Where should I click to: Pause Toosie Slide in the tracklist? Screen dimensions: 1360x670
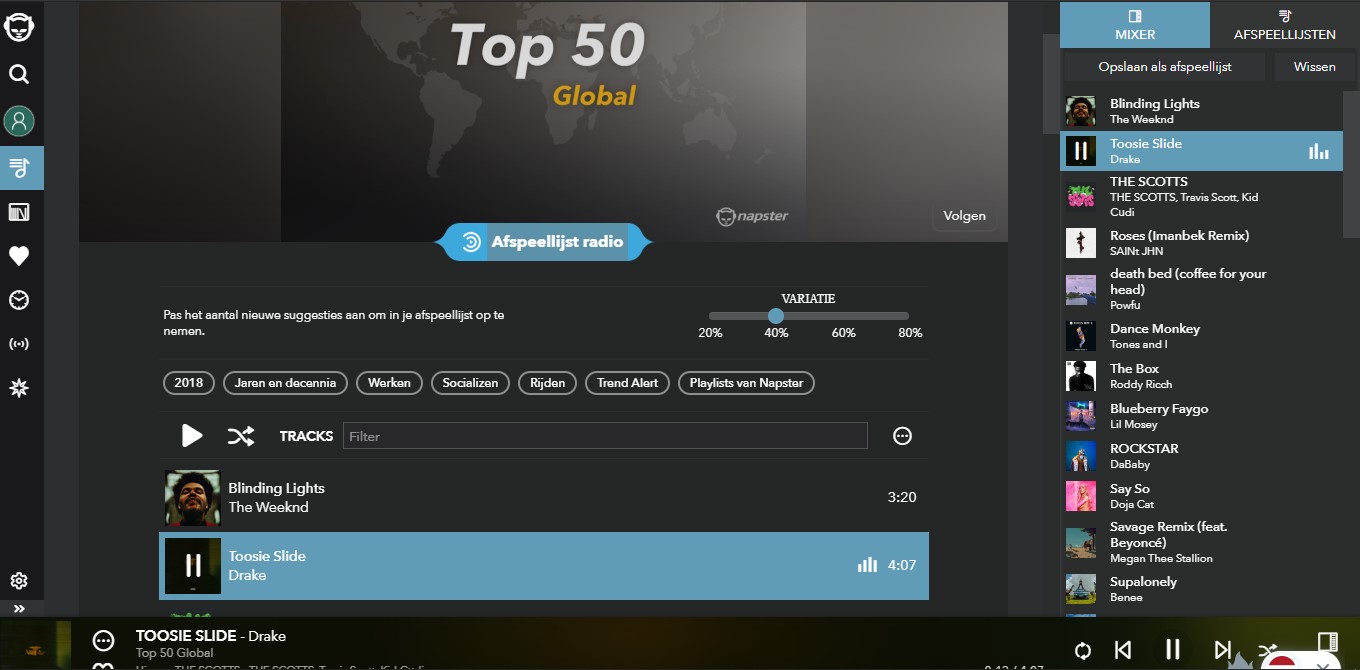click(x=192, y=566)
